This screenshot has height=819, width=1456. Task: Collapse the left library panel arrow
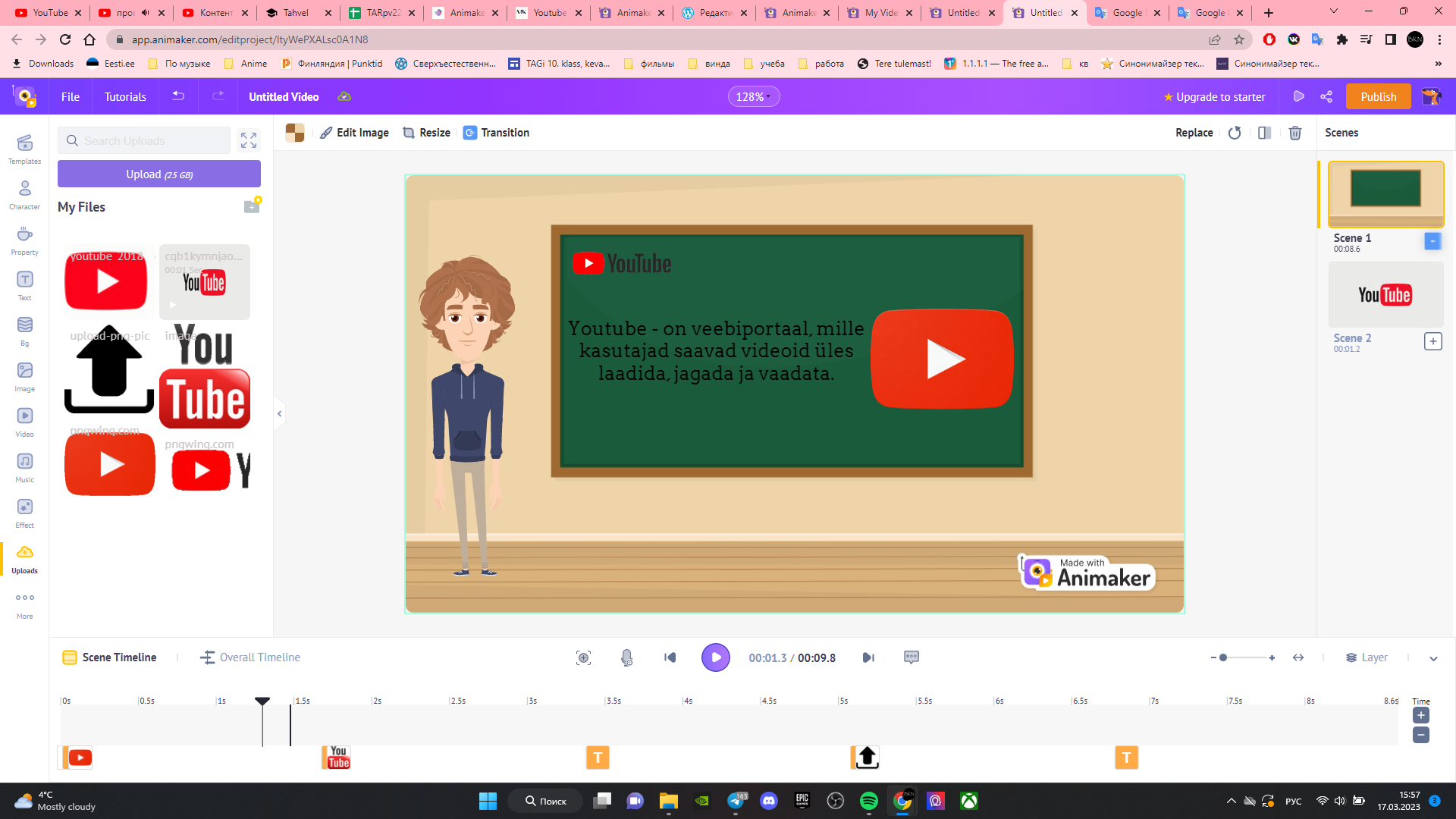tap(279, 413)
